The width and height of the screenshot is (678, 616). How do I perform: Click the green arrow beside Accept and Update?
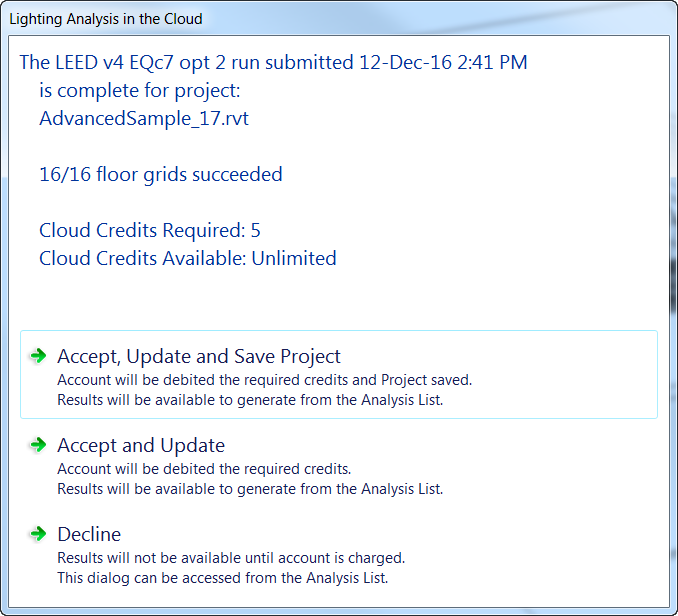click(39, 444)
